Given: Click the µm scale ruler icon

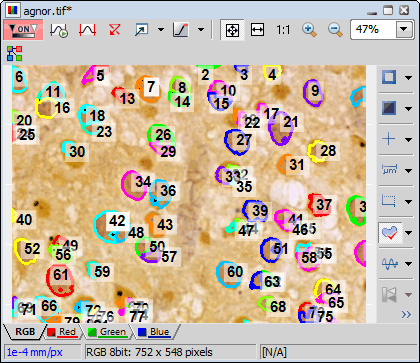Looking at the screenshot, I should click(x=389, y=170).
